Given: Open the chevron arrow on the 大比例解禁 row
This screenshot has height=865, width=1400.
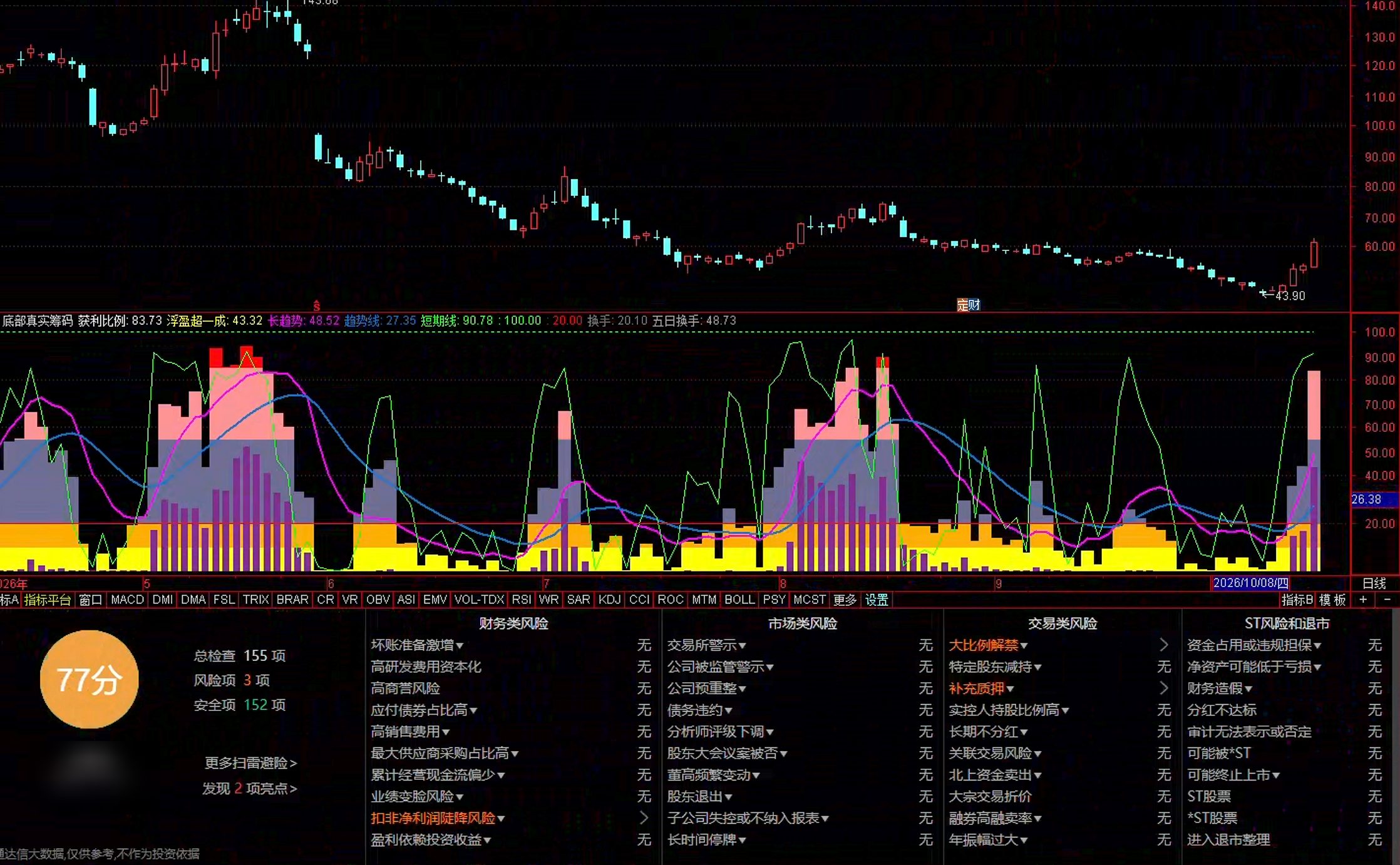Looking at the screenshot, I should tap(1163, 645).
